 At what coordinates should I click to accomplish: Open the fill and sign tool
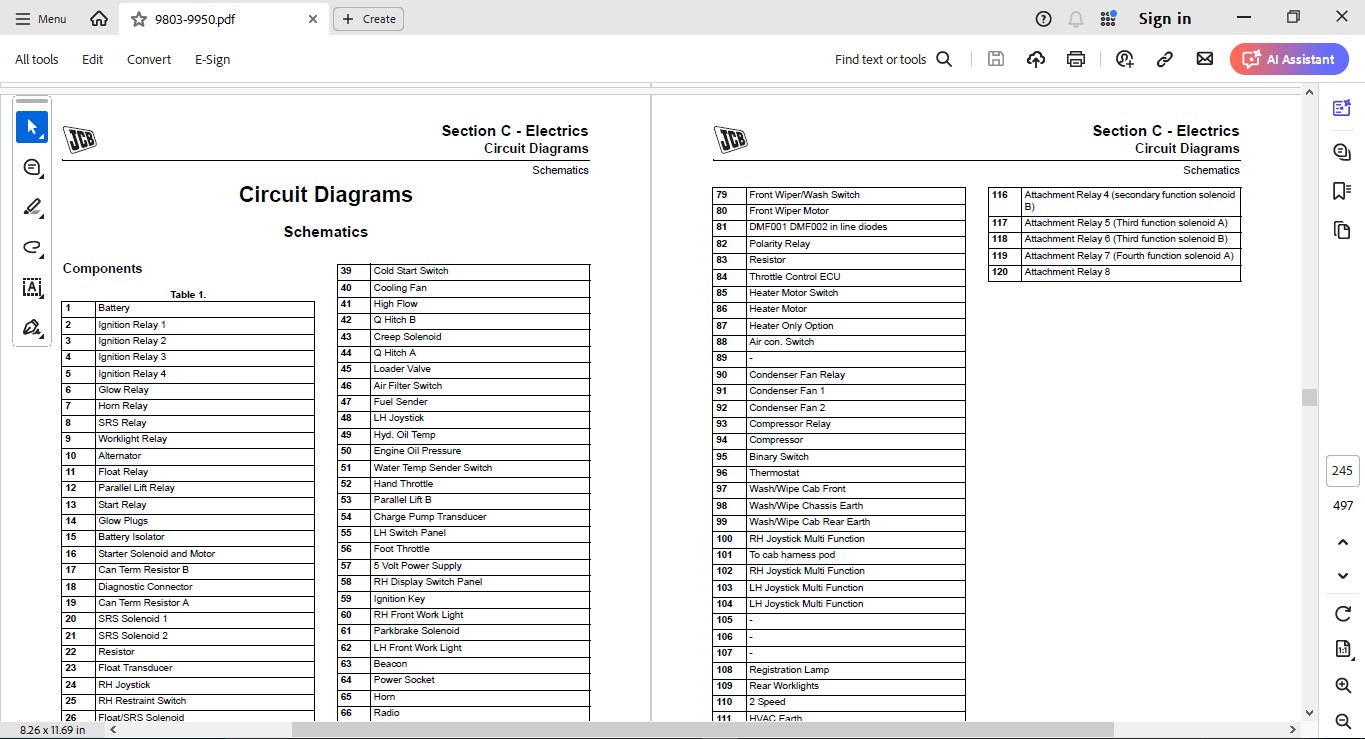[x=32, y=327]
